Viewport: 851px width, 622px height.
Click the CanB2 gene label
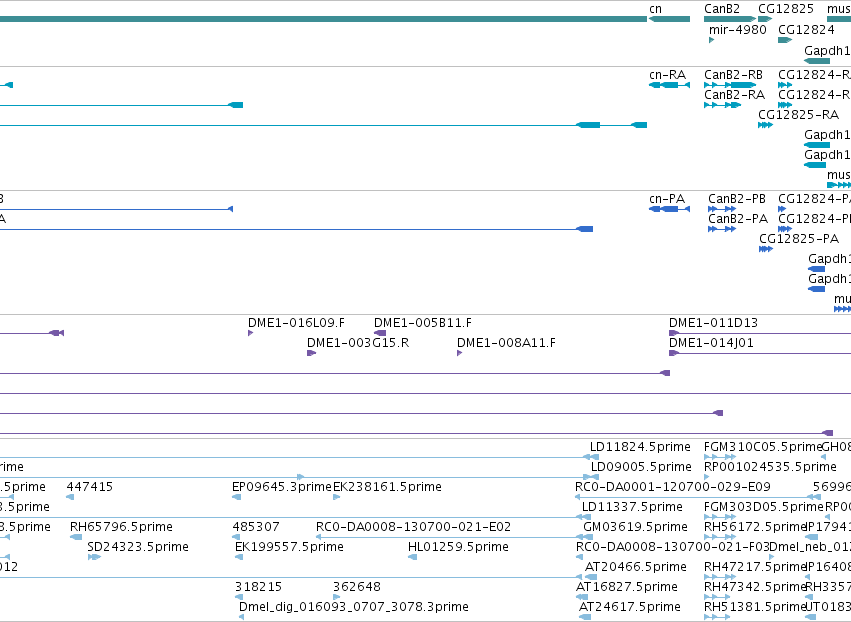tap(722, 9)
